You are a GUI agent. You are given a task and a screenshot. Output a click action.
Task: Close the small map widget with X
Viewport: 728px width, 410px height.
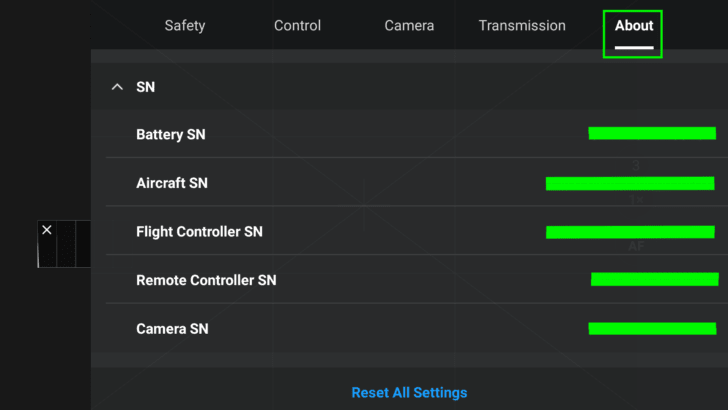(46, 230)
